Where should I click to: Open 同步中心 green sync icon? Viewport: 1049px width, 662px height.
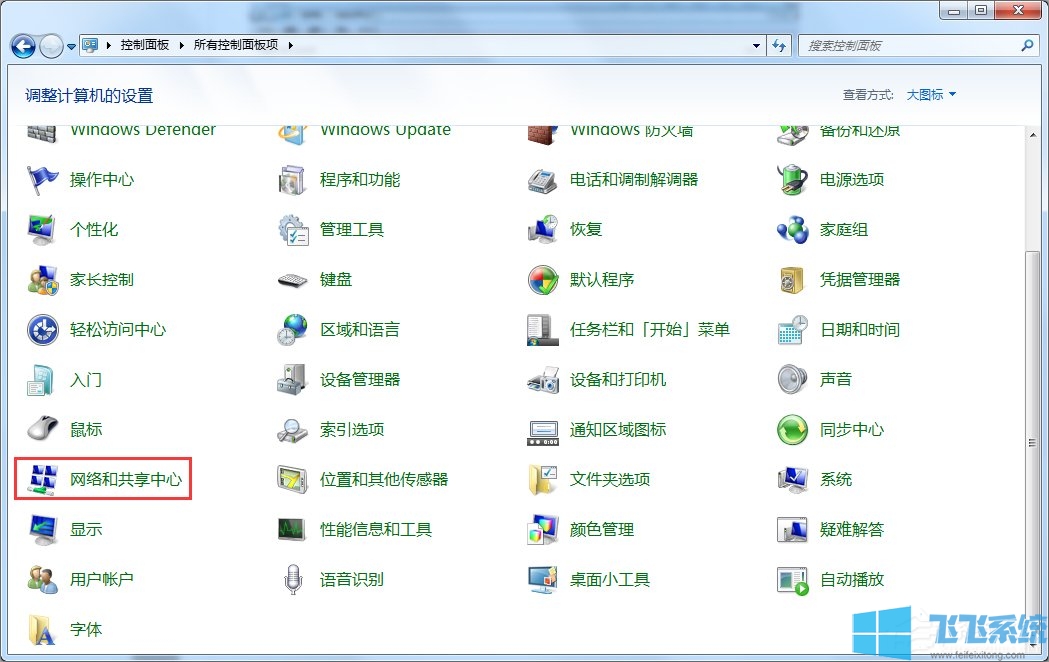click(792, 430)
